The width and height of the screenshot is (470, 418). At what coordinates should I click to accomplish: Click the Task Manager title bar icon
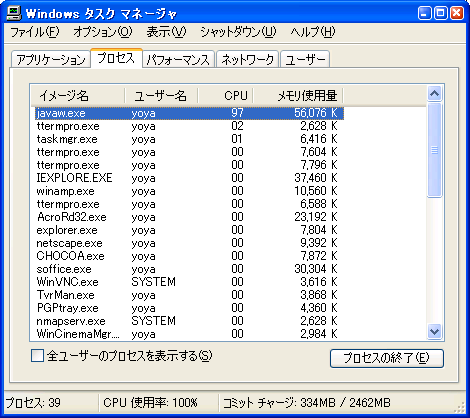(x=14, y=13)
